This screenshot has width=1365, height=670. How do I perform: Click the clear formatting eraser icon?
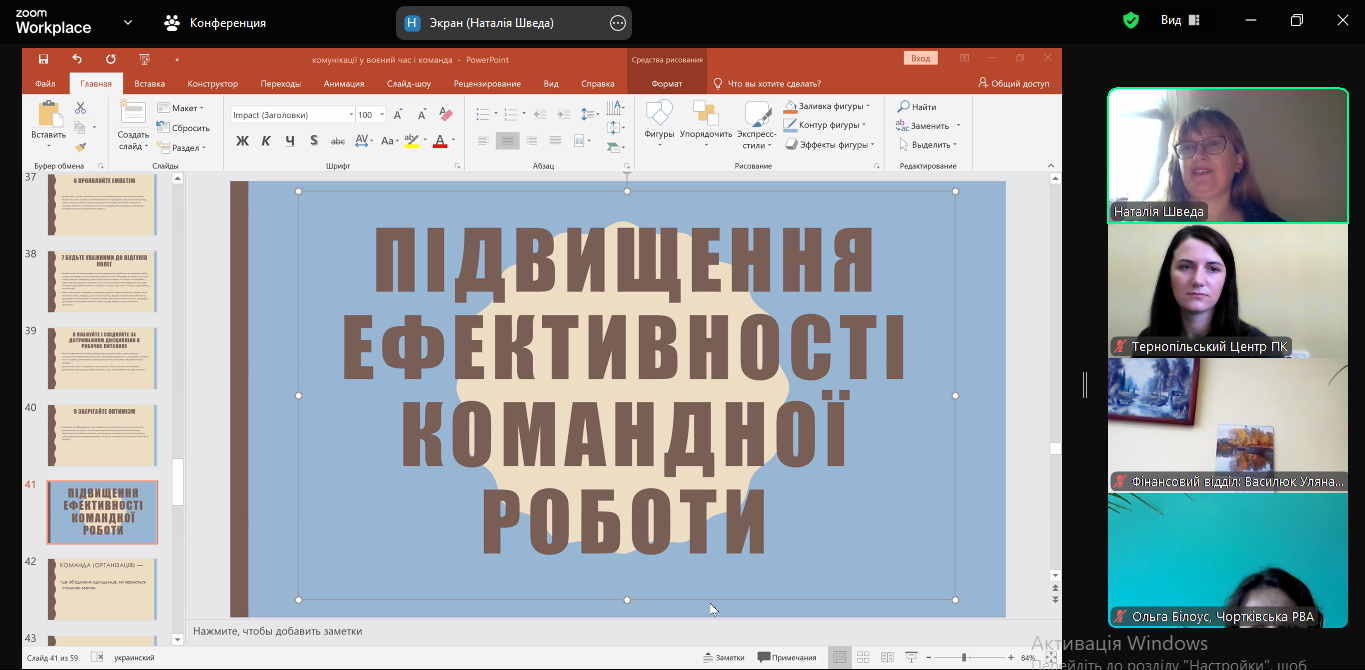[446, 115]
